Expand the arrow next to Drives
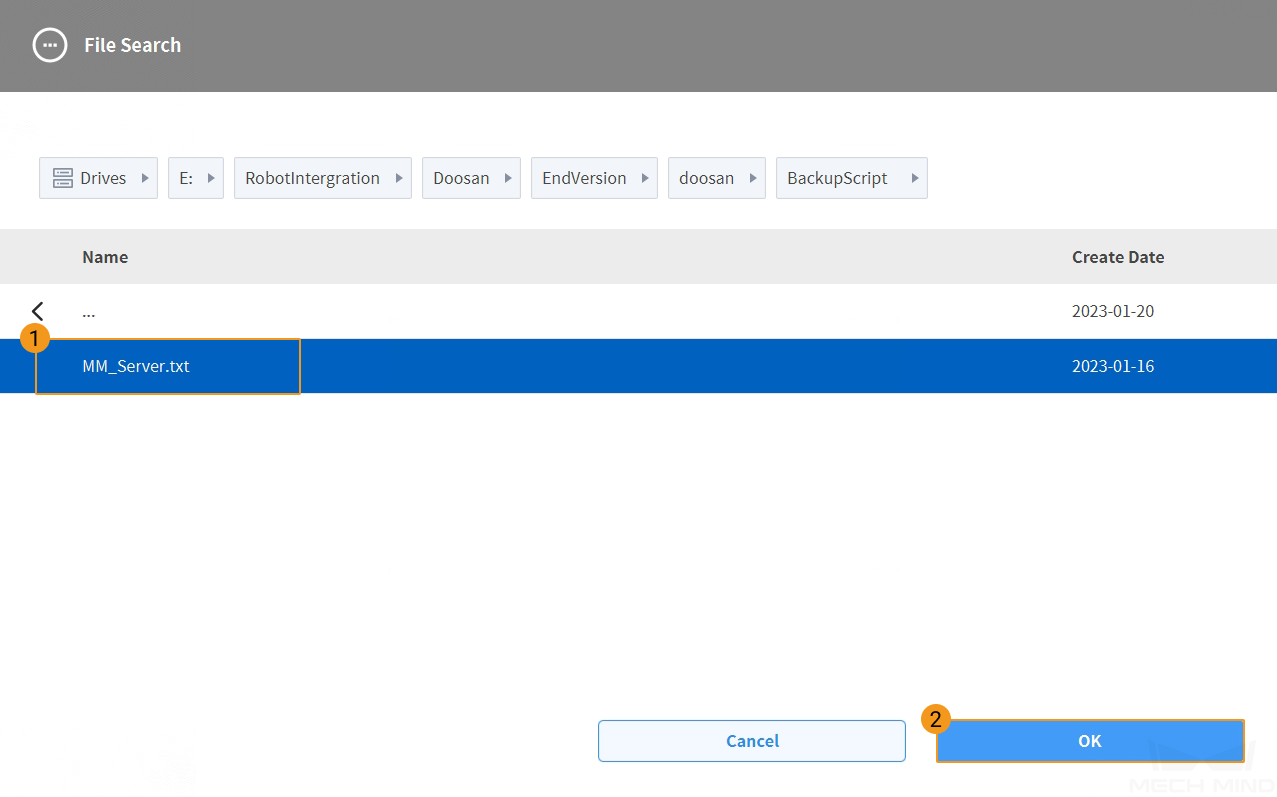This screenshot has height=797, width=1277. (x=145, y=178)
